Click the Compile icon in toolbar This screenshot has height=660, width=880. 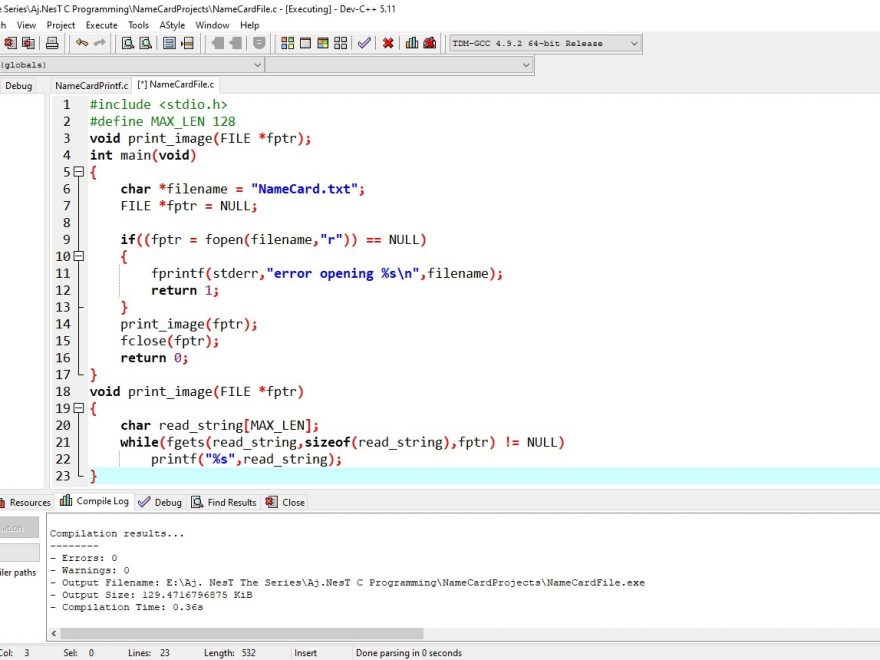tap(288, 43)
